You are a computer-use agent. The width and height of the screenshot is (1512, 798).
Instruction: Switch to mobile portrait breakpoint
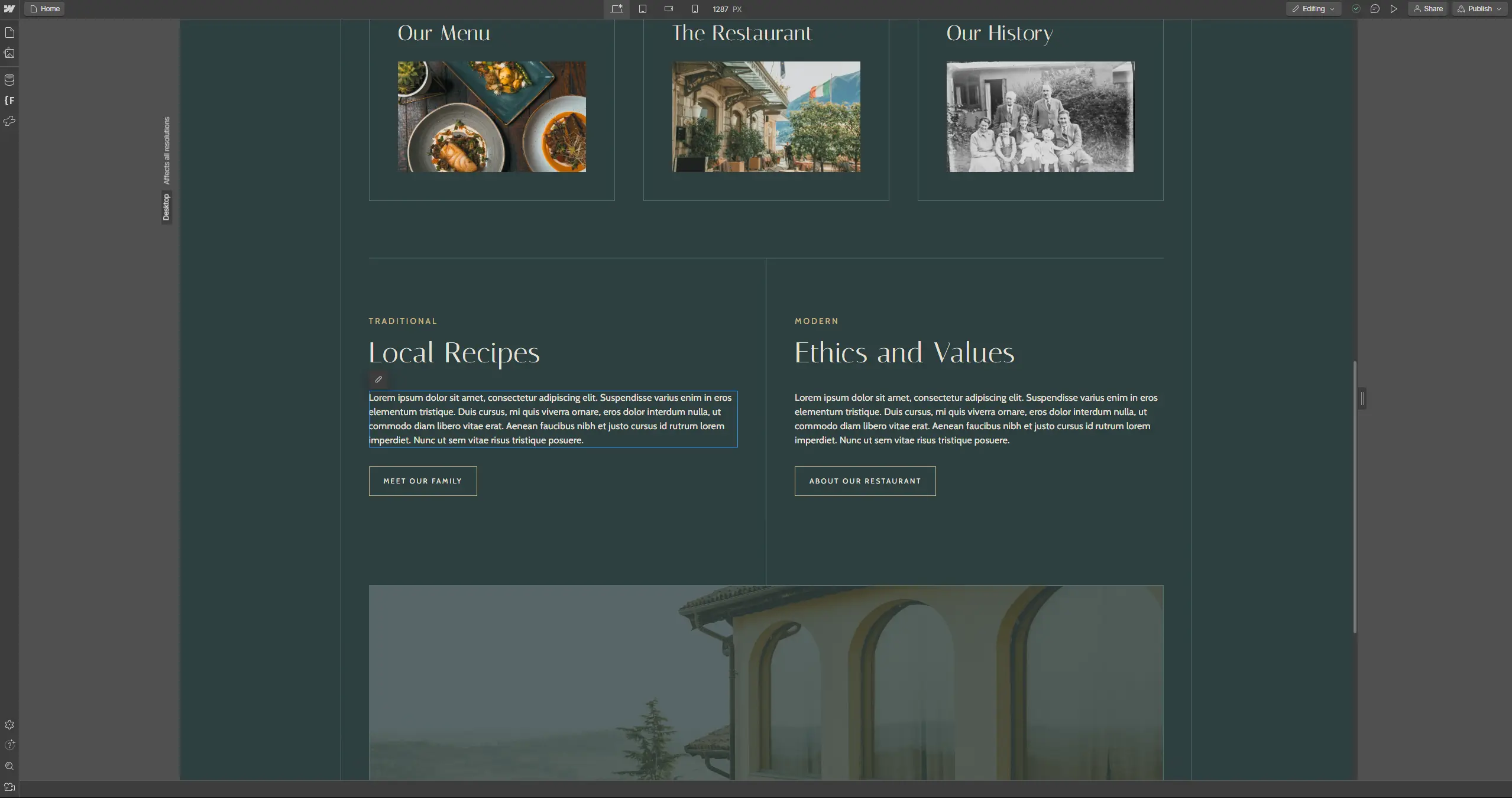point(695,9)
